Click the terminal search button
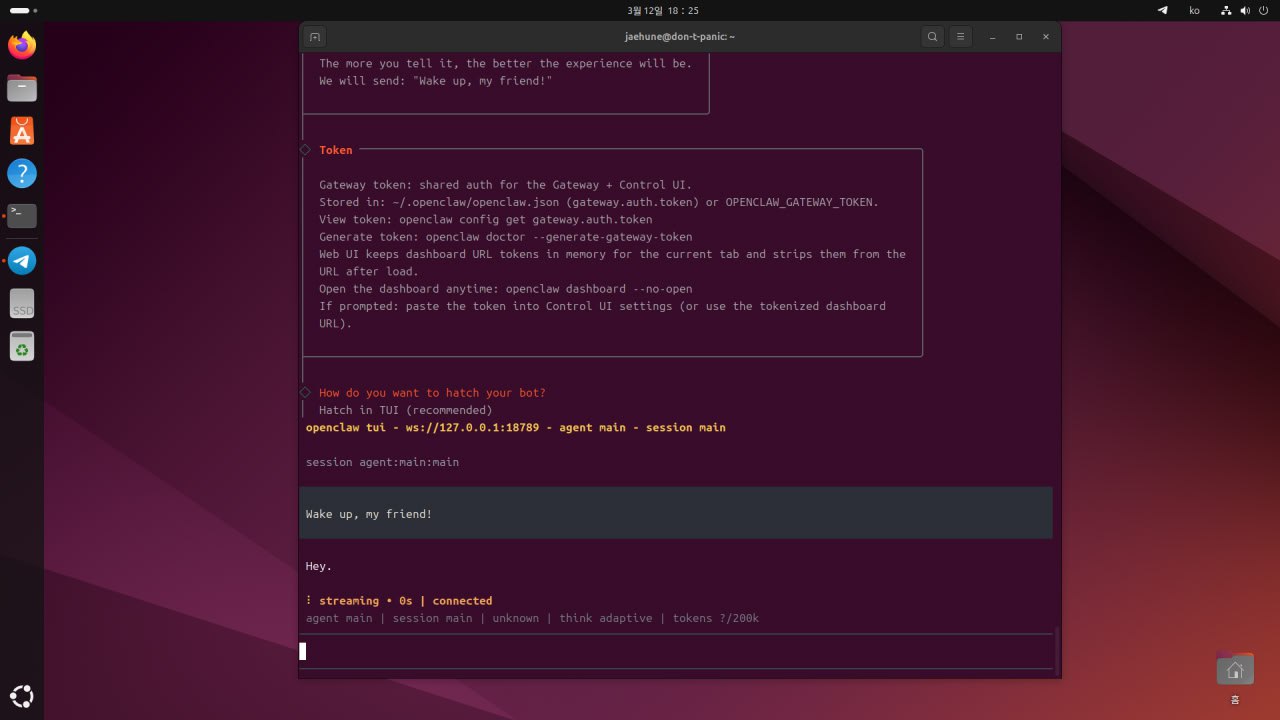 point(932,36)
